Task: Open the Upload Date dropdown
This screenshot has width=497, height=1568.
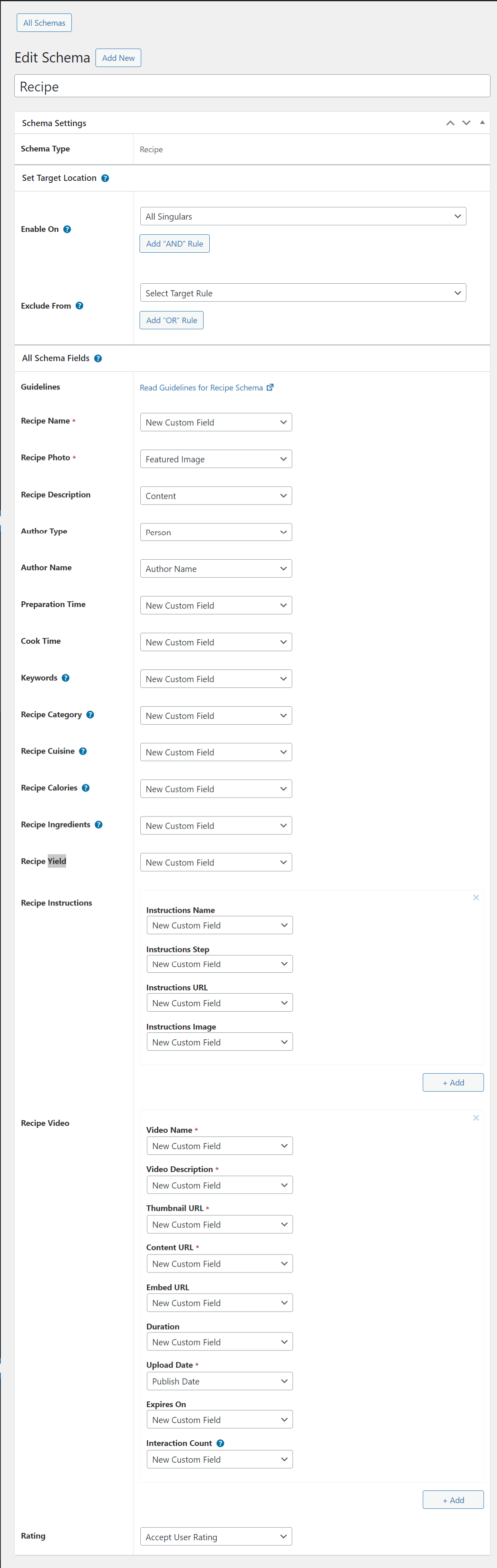Action: click(219, 1381)
